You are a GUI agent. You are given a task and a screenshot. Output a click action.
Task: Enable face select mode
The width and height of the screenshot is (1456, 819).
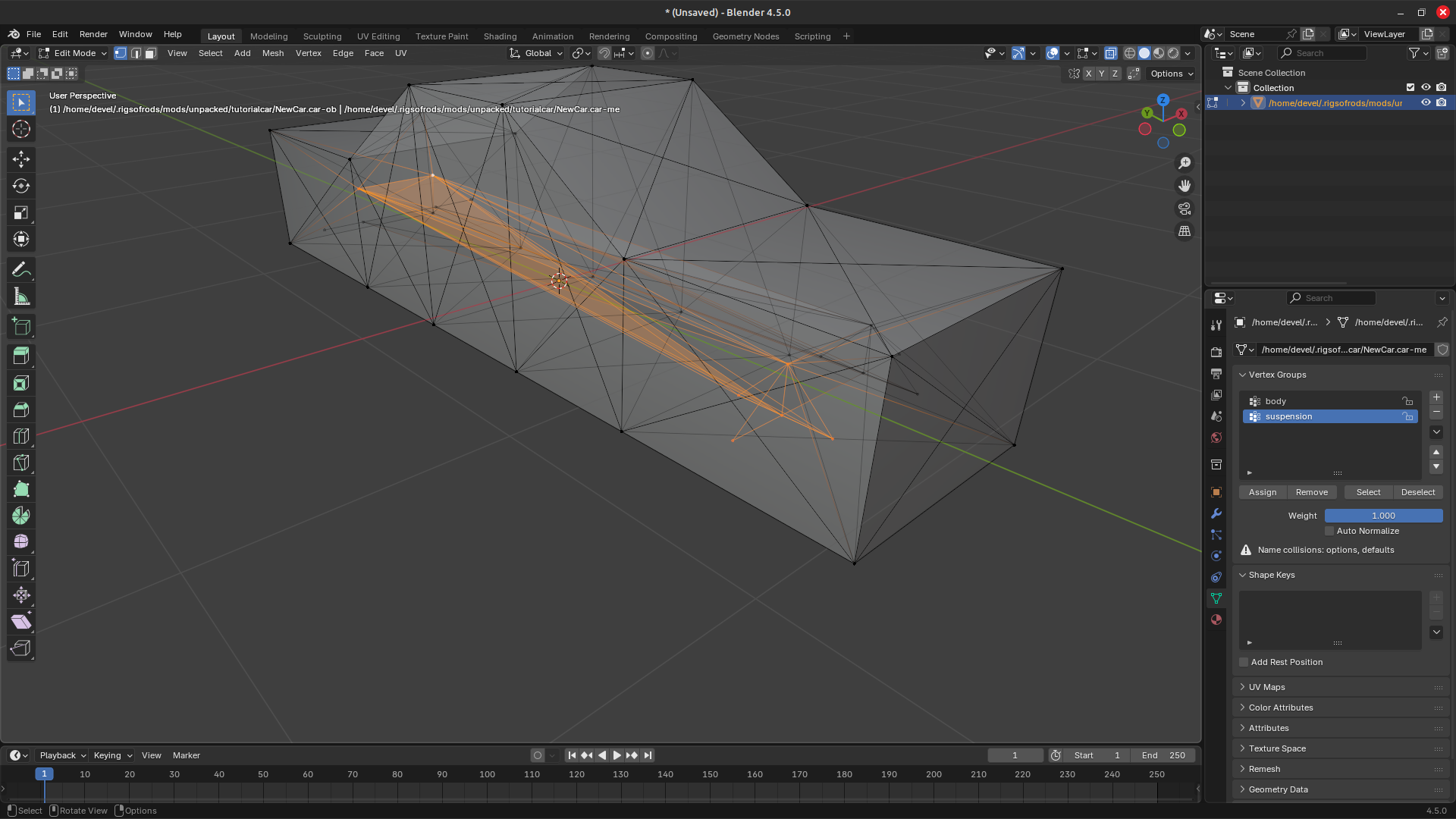(150, 53)
